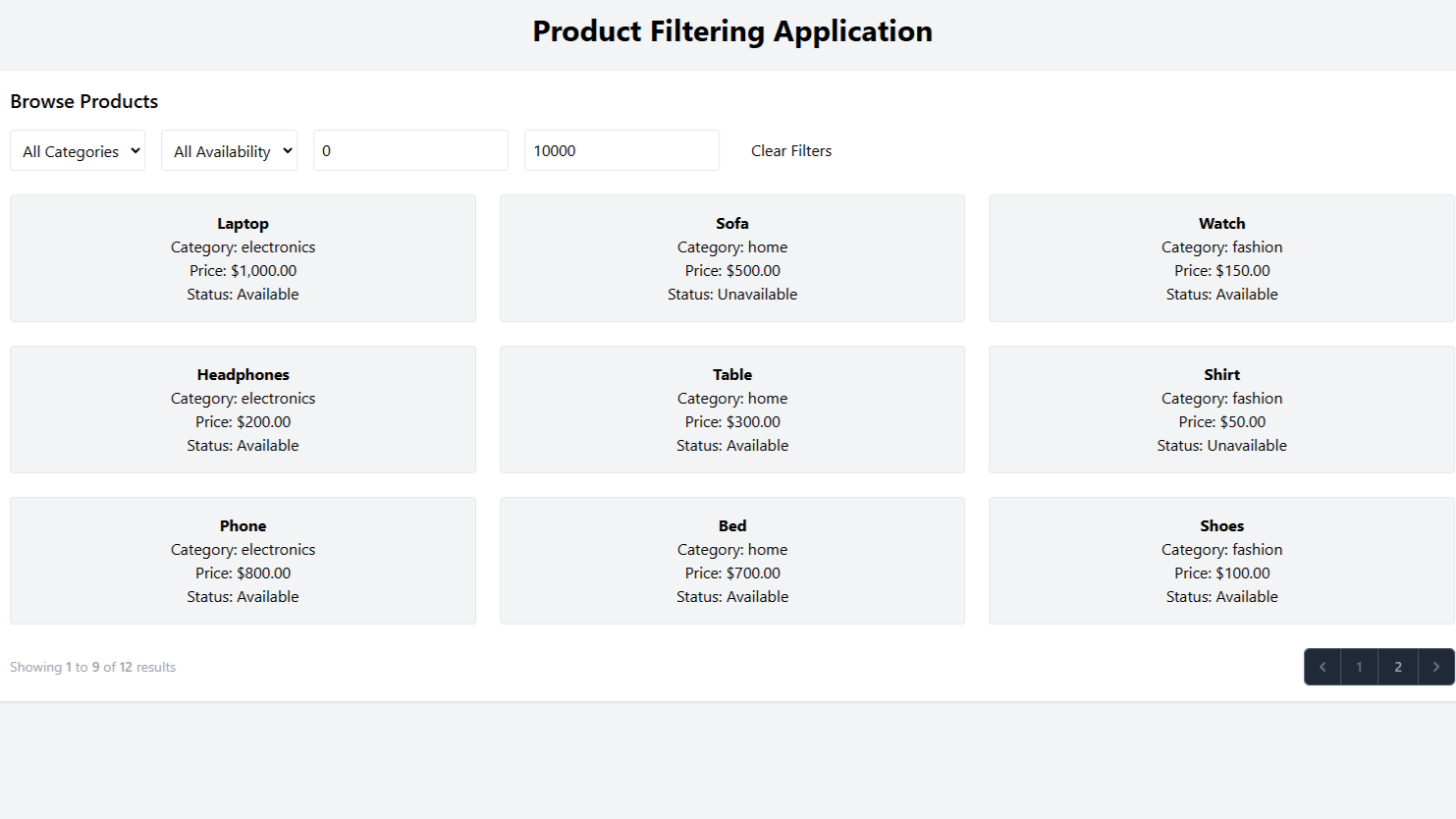Choose the Headphones product card
Screen dimensions: 1456x819
tap(243, 409)
